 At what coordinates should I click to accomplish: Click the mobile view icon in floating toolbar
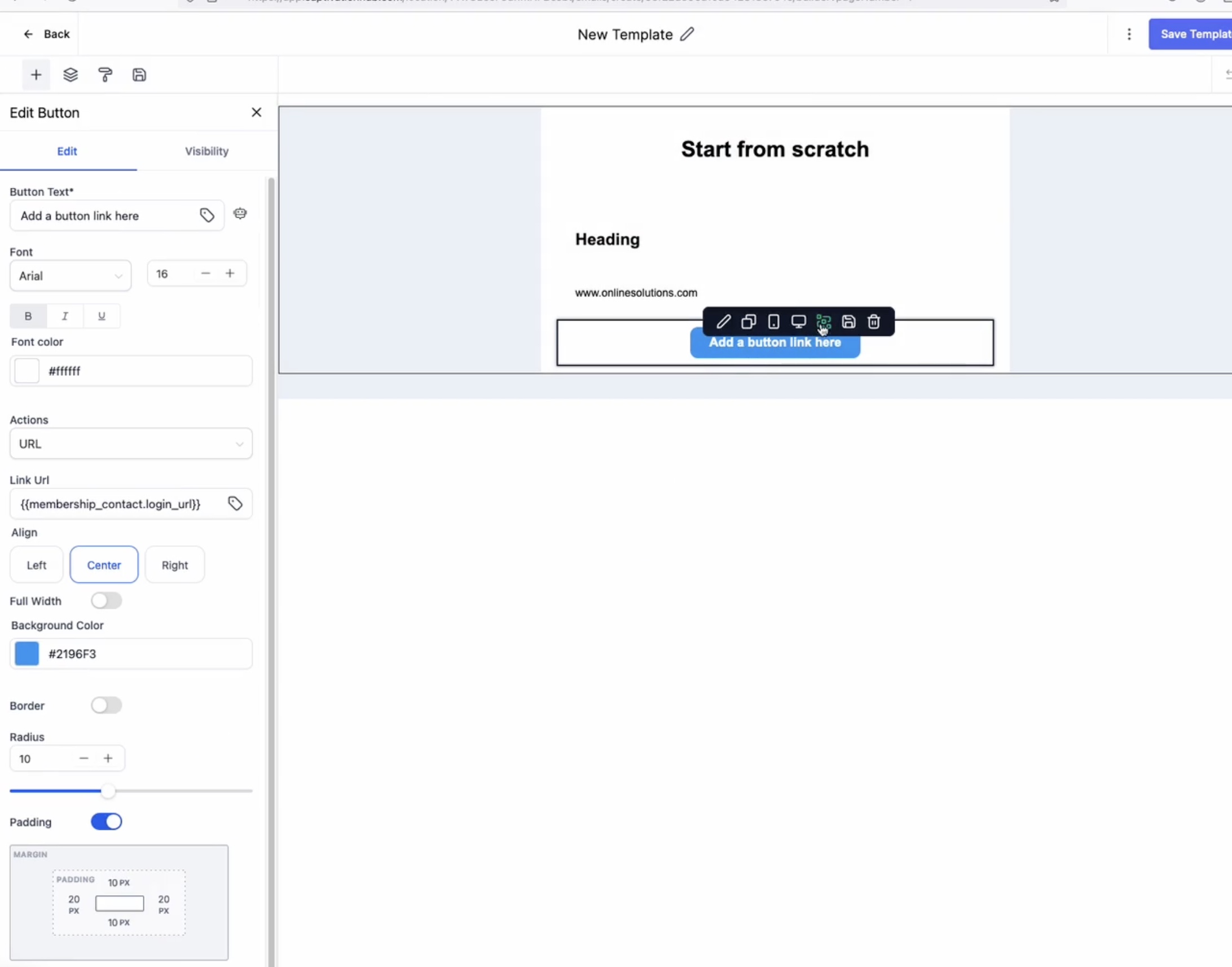tap(773, 322)
